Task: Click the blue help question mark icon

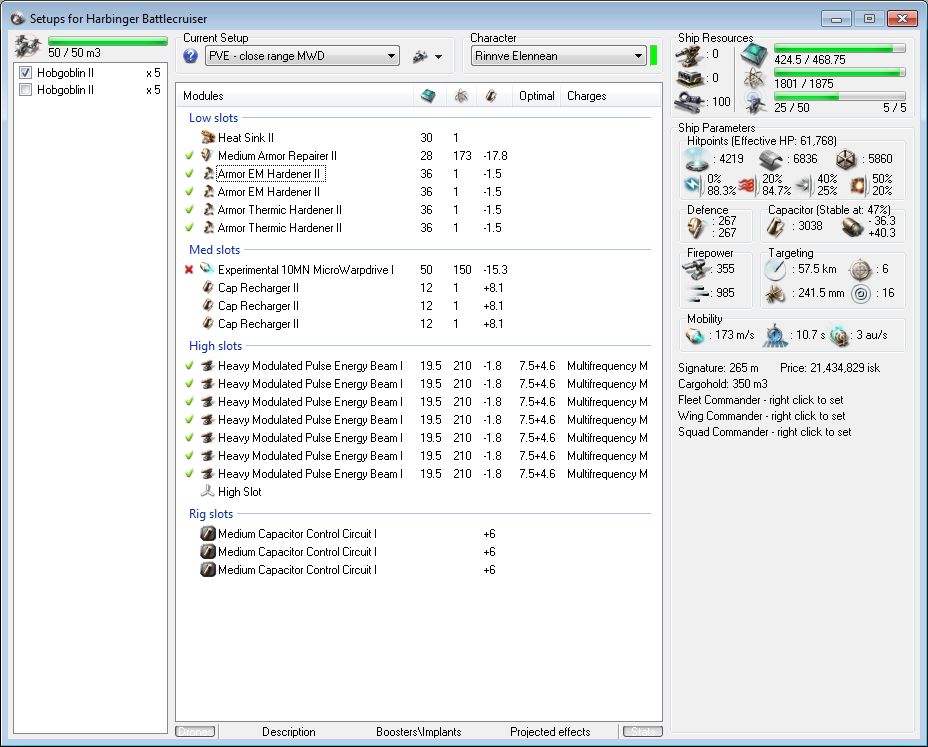Action: (x=190, y=56)
